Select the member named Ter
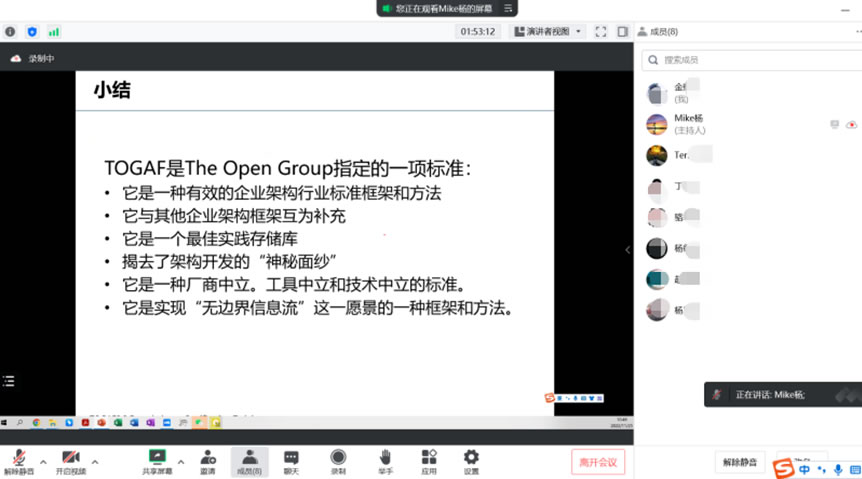 (x=752, y=156)
